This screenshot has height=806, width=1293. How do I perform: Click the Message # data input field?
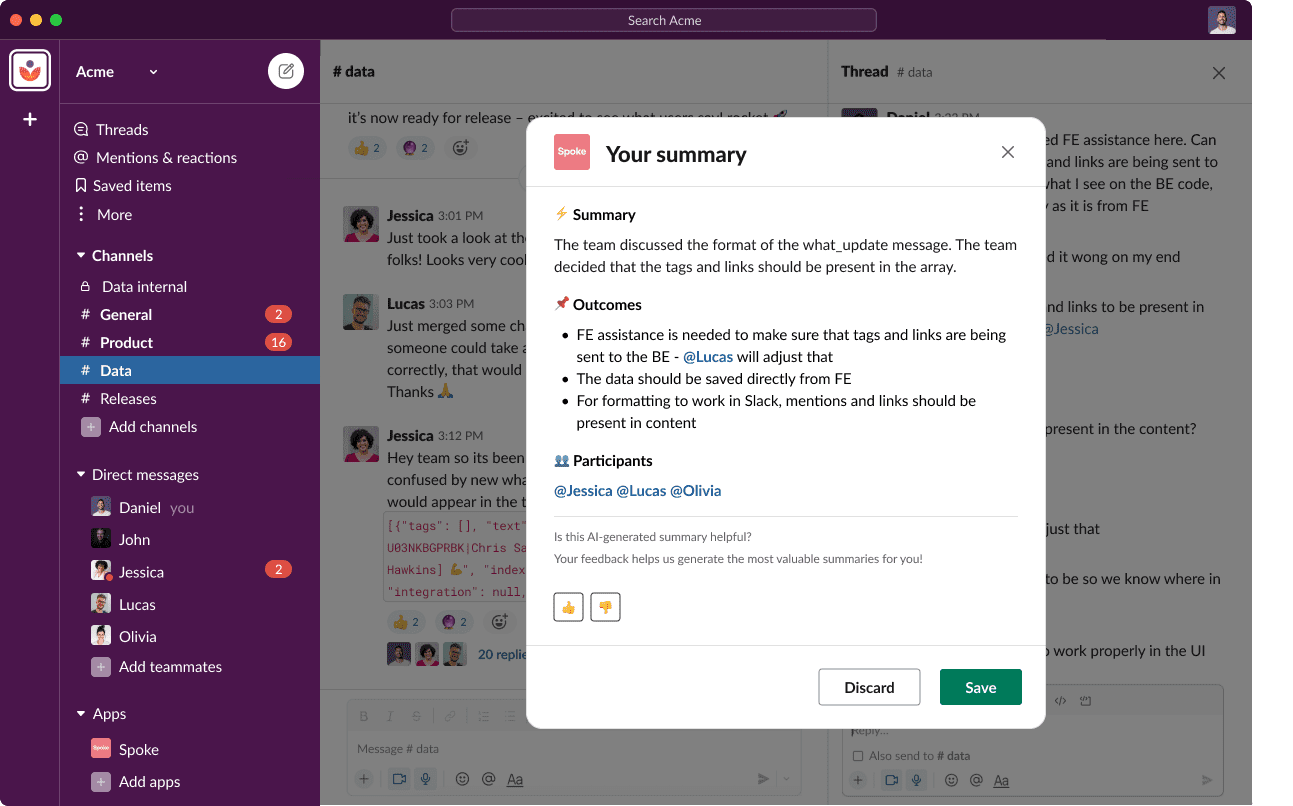click(x=574, y=749)
